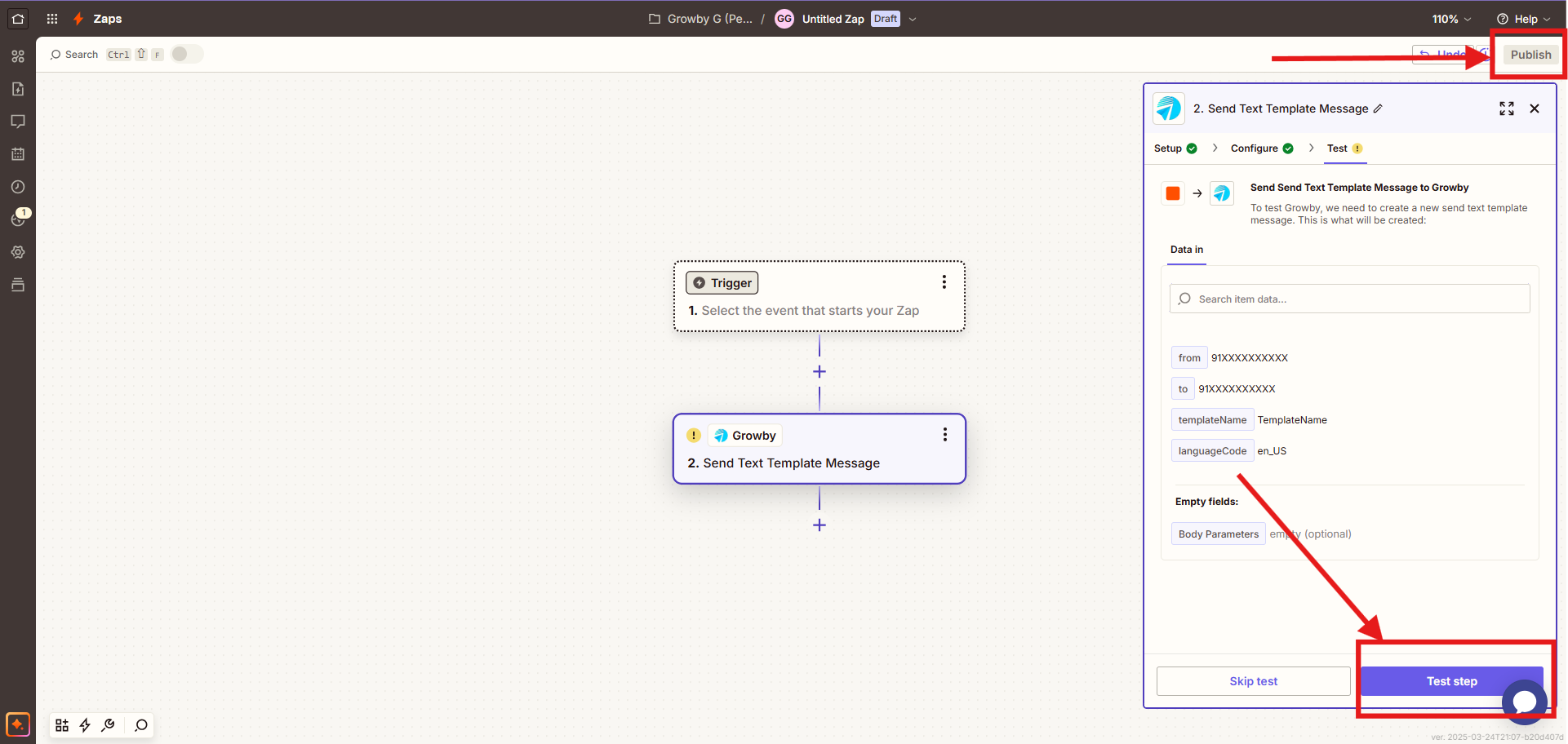Rename step using the pencil icon
This screenshot has height=744, width=1568.
coord(1378,108)
